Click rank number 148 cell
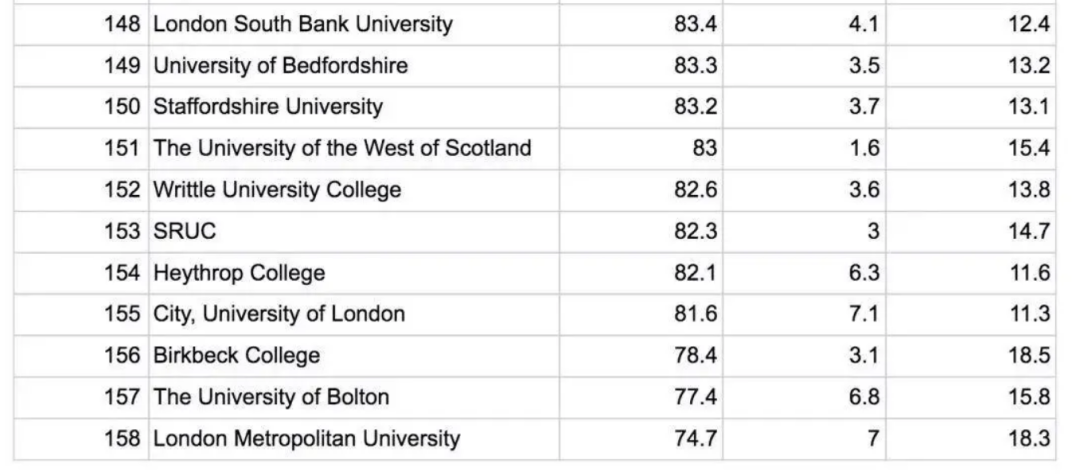 [x=81, y=24]
